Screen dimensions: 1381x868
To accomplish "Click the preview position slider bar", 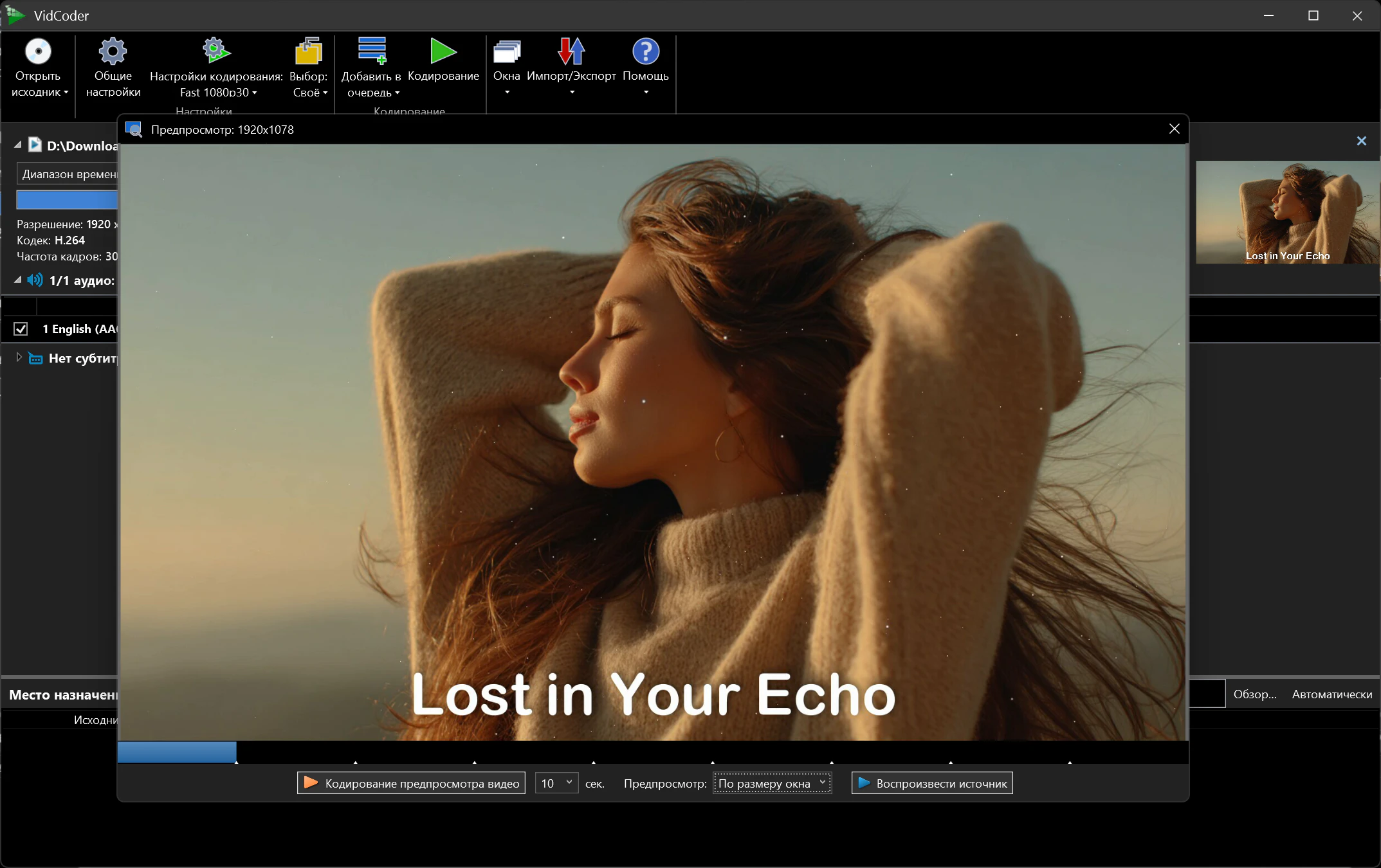I will click(652, 752).
